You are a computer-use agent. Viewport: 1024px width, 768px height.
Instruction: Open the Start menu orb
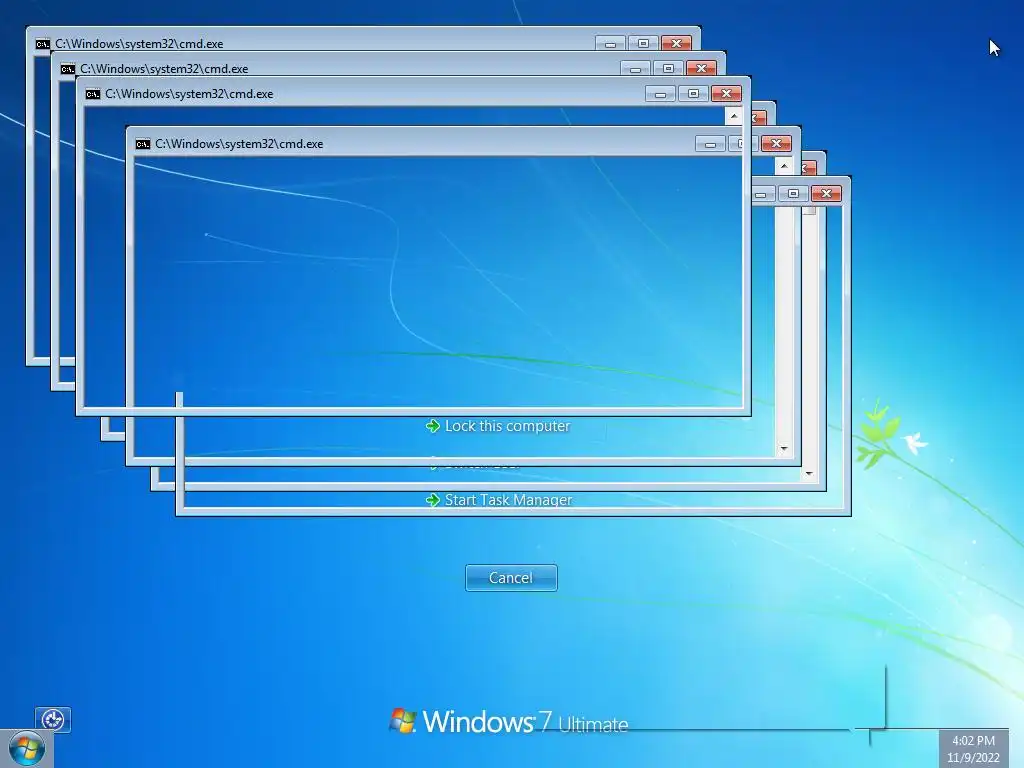point(27,749)
